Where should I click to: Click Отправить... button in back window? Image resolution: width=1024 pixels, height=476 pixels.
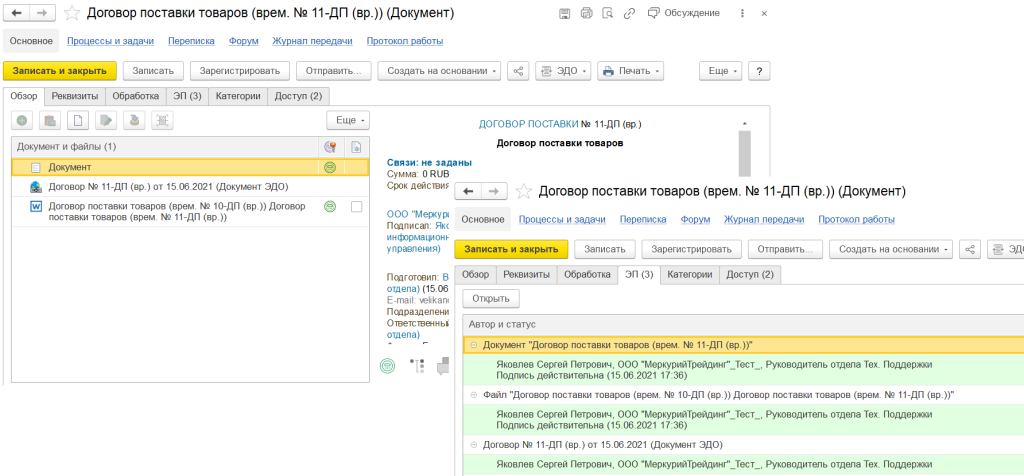334,71
